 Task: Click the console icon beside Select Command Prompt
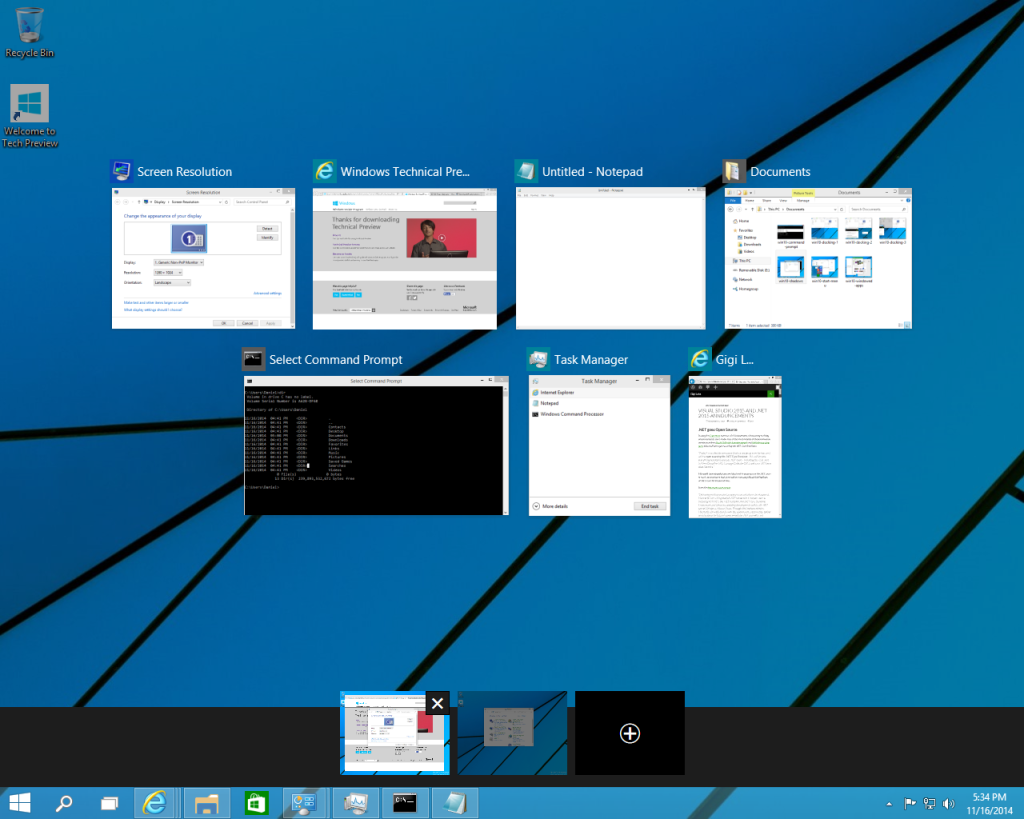point(253,359)
